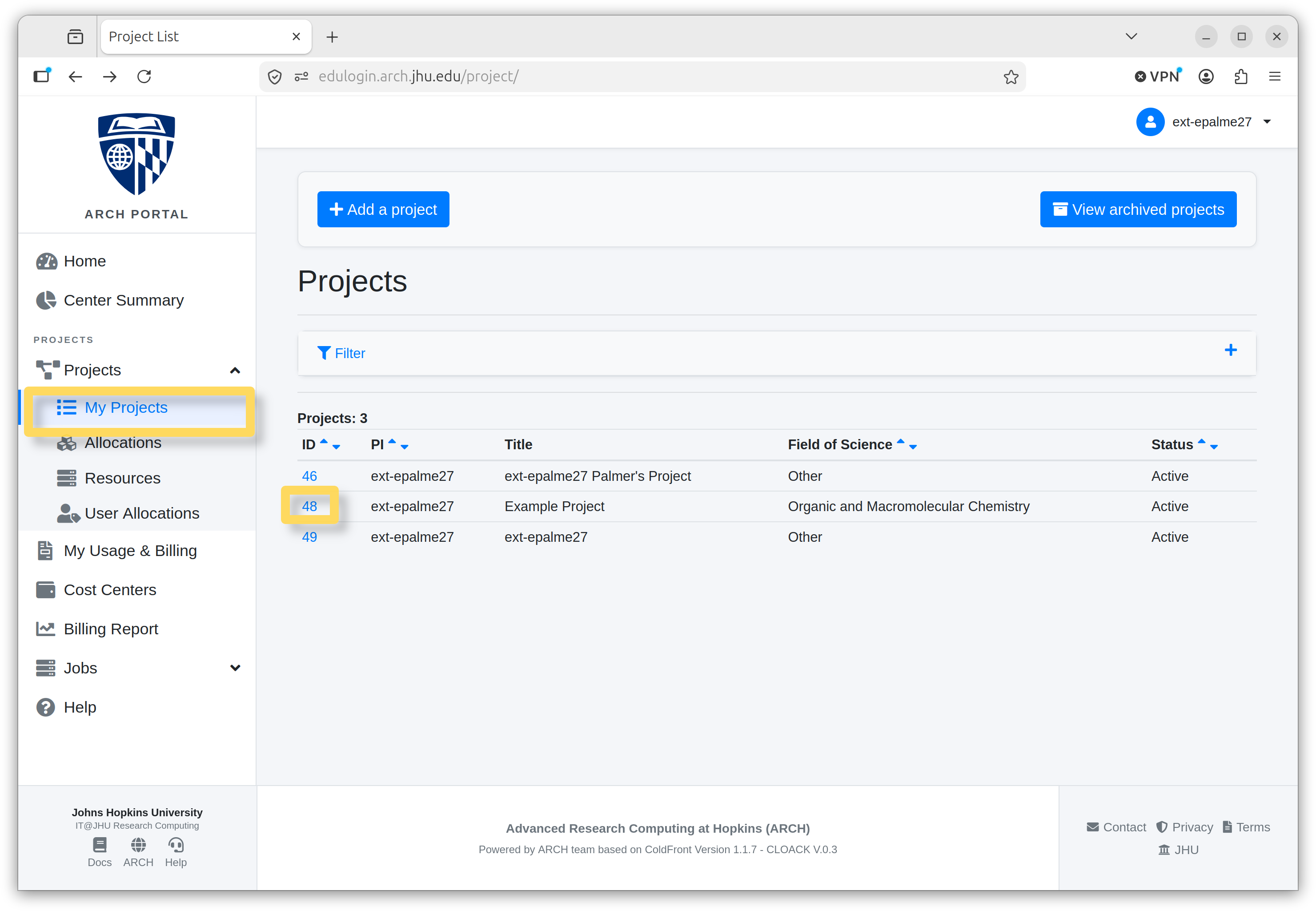Reload the page
The height and width of the screenshot is (911, 1316).
(x=144, y=77)
